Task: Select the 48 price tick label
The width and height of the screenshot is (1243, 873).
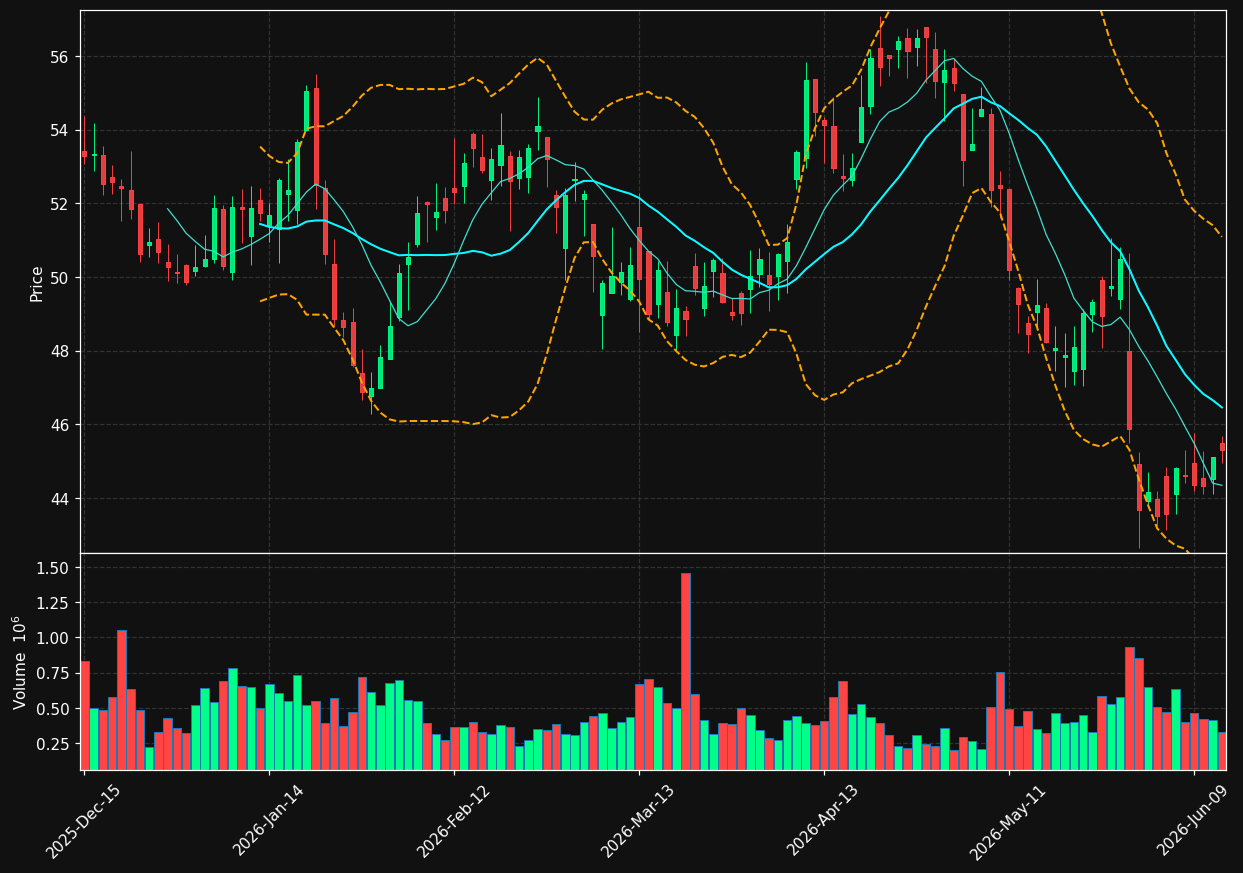Action: click(x=62, y=352)
